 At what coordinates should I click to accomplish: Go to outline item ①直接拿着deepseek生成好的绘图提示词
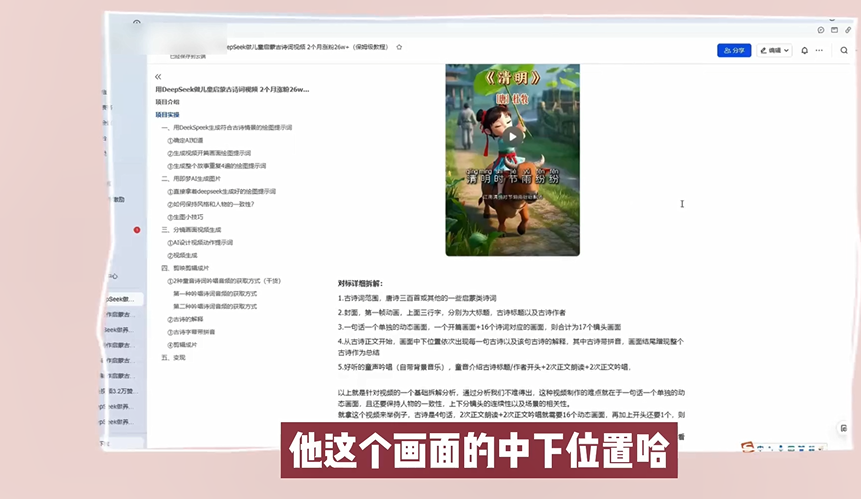[x=221, y=192]
